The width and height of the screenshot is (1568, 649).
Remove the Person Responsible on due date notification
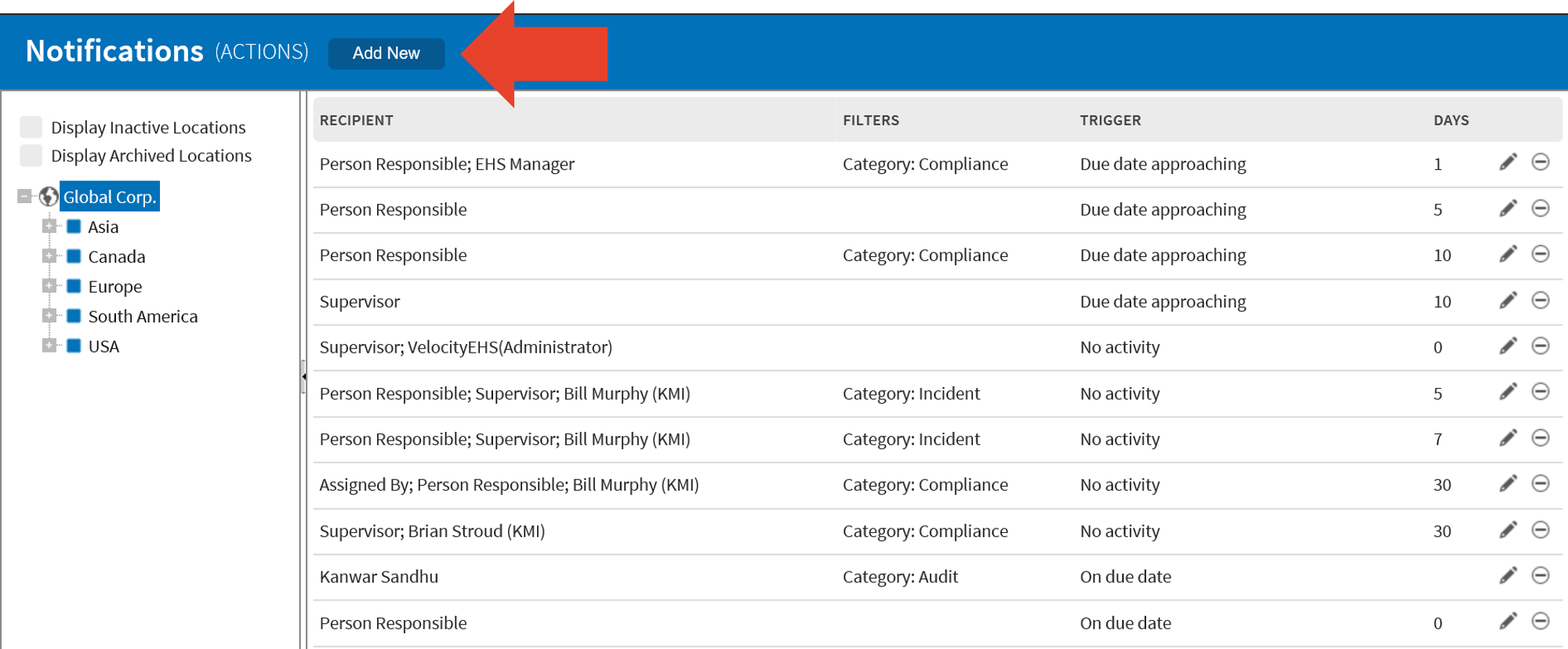click(x=1541, y=622)
